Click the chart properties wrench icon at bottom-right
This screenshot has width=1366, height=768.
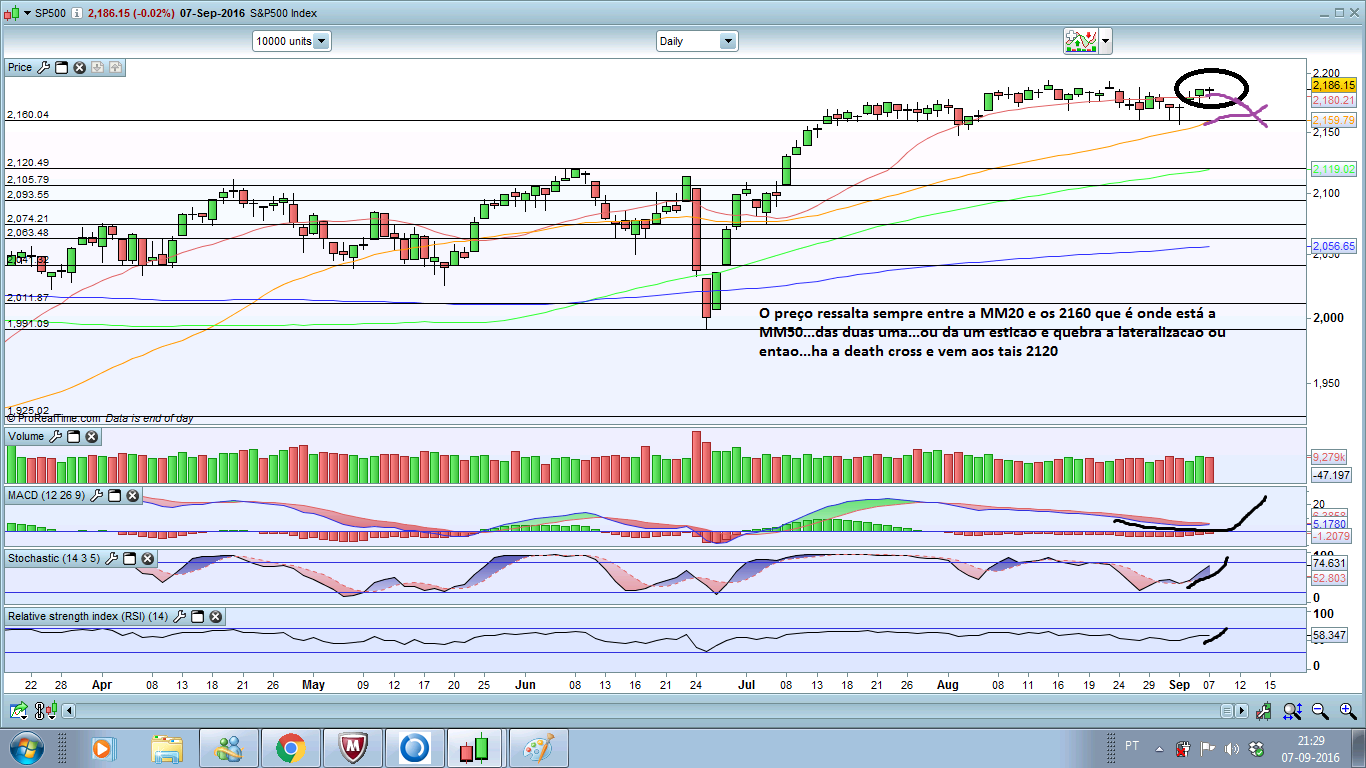click(x=1263, y=711)
